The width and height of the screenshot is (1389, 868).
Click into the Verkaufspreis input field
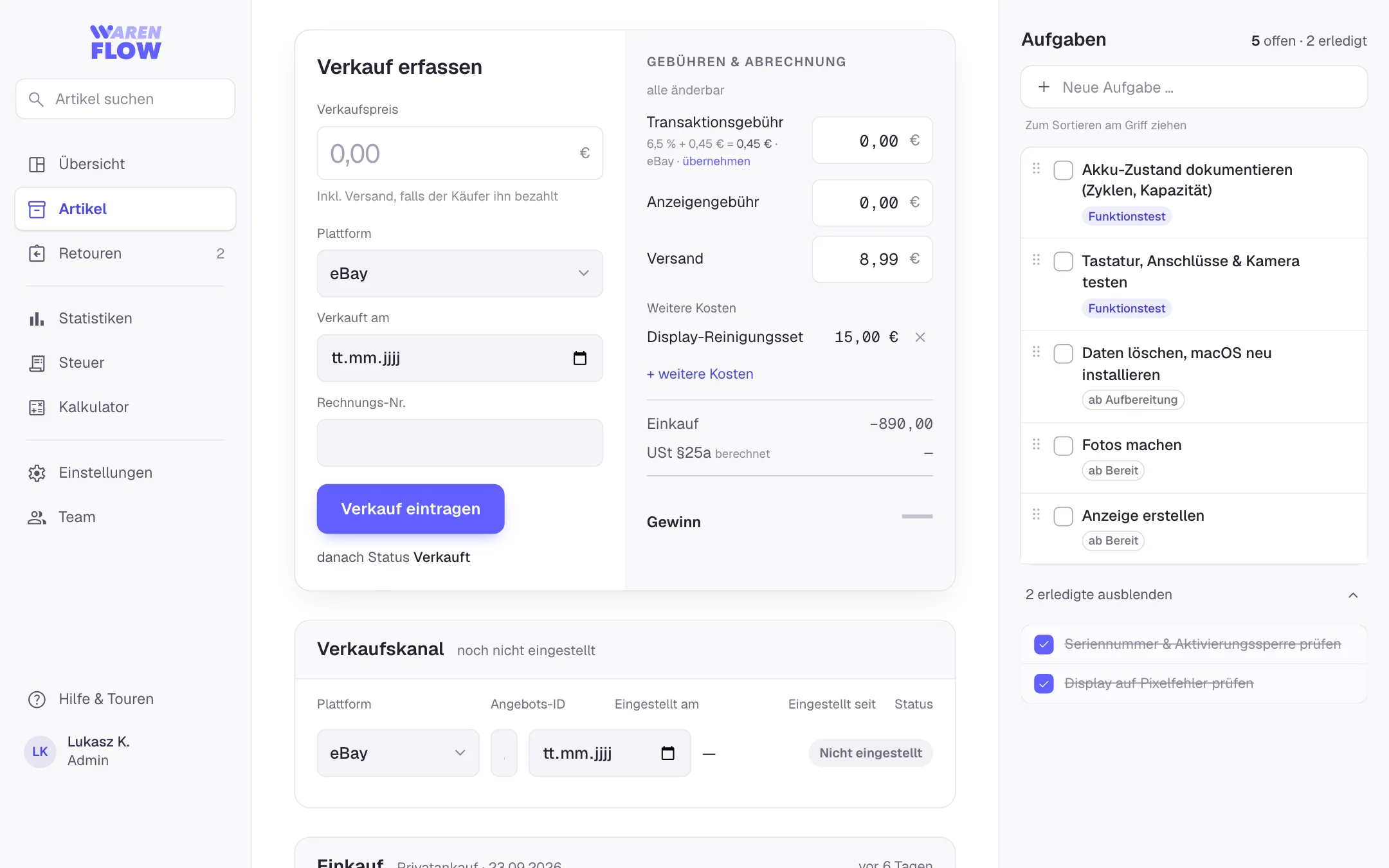pyautogui.click(x=460, y=153)
